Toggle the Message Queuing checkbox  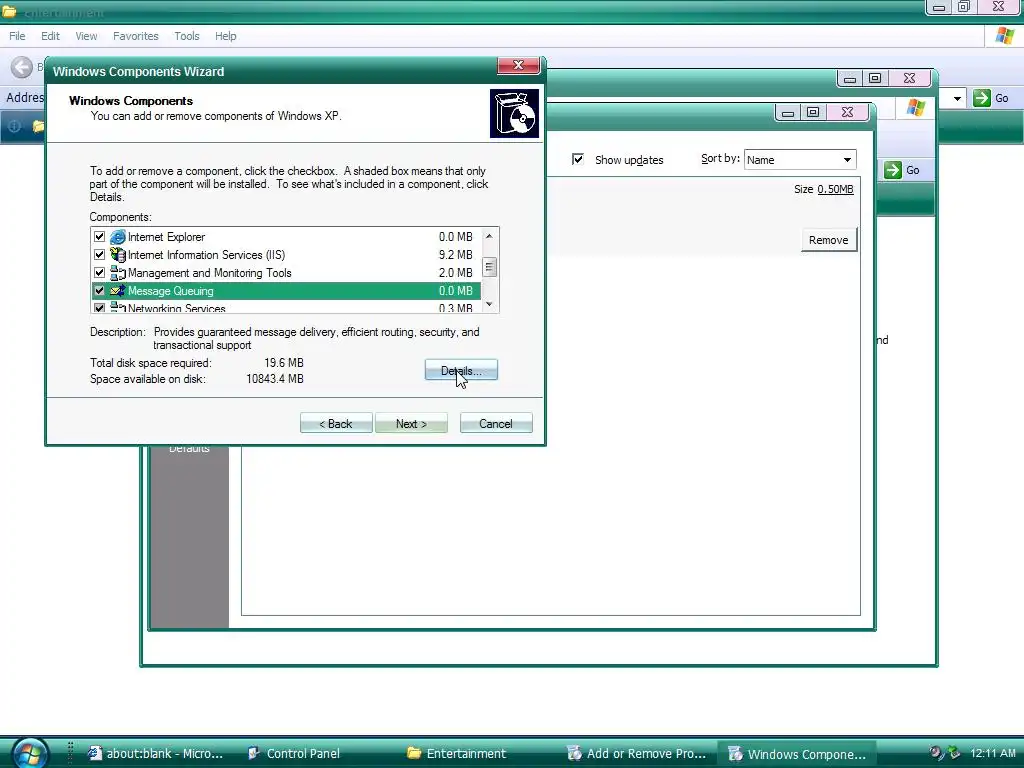[99, 291]
